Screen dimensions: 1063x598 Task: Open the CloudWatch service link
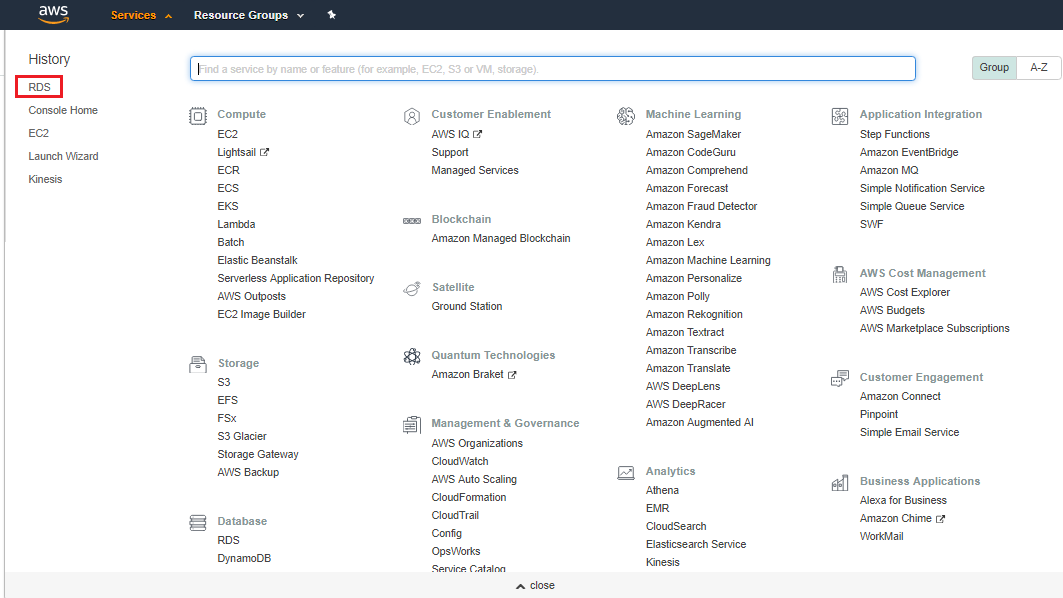pyautogui.click(x=460, y=461)
